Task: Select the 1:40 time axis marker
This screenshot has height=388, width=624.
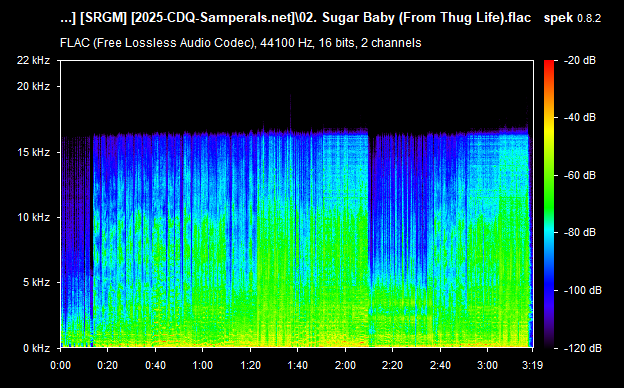Action: 298,365
